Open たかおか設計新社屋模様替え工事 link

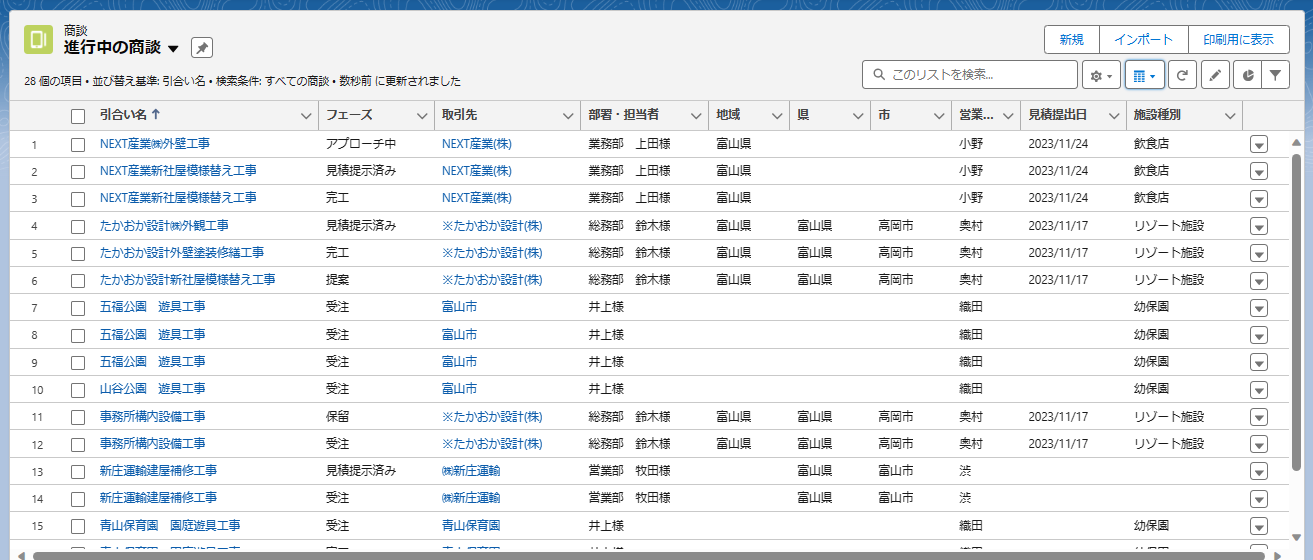coord(188,280)
